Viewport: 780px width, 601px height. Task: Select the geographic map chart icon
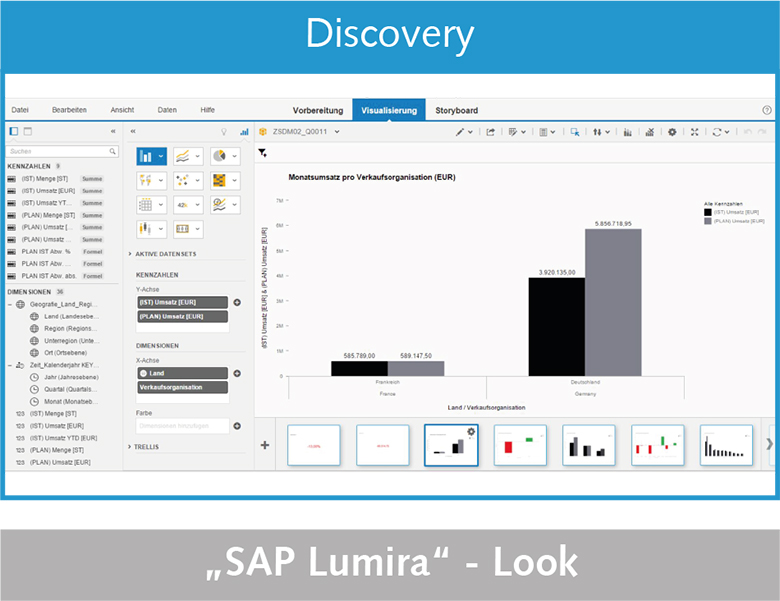point(146,180)
